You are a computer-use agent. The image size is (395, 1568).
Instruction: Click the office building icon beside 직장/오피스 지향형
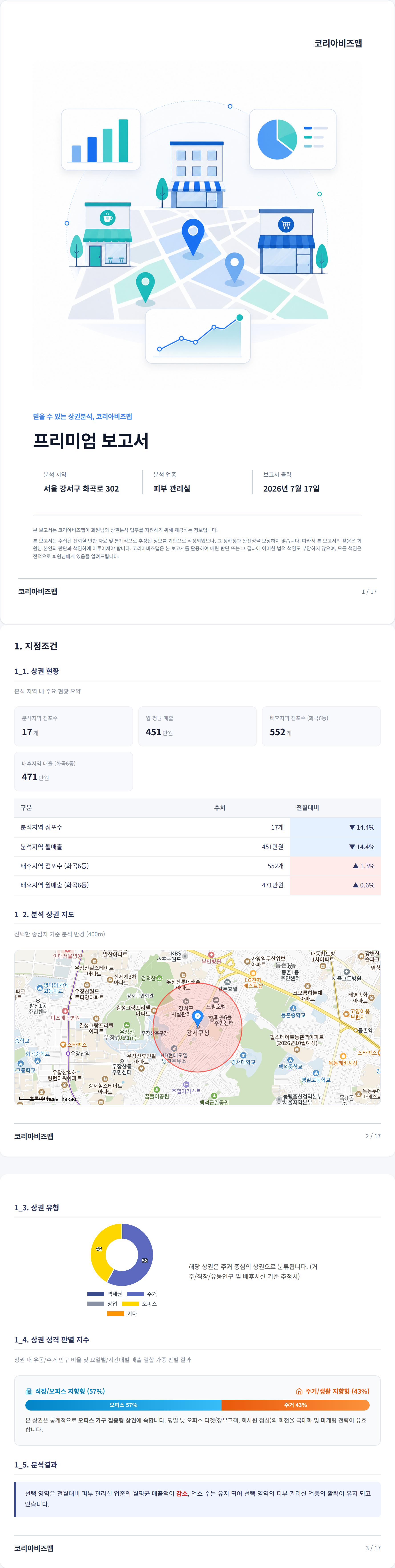tap(29, 1391)
